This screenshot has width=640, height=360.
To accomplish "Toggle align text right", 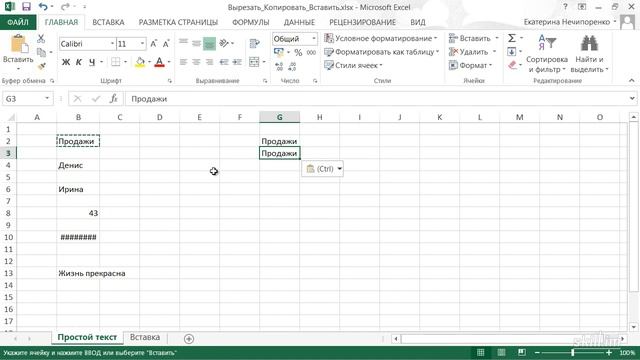I will pyautogui.click(x=209, y=62).
